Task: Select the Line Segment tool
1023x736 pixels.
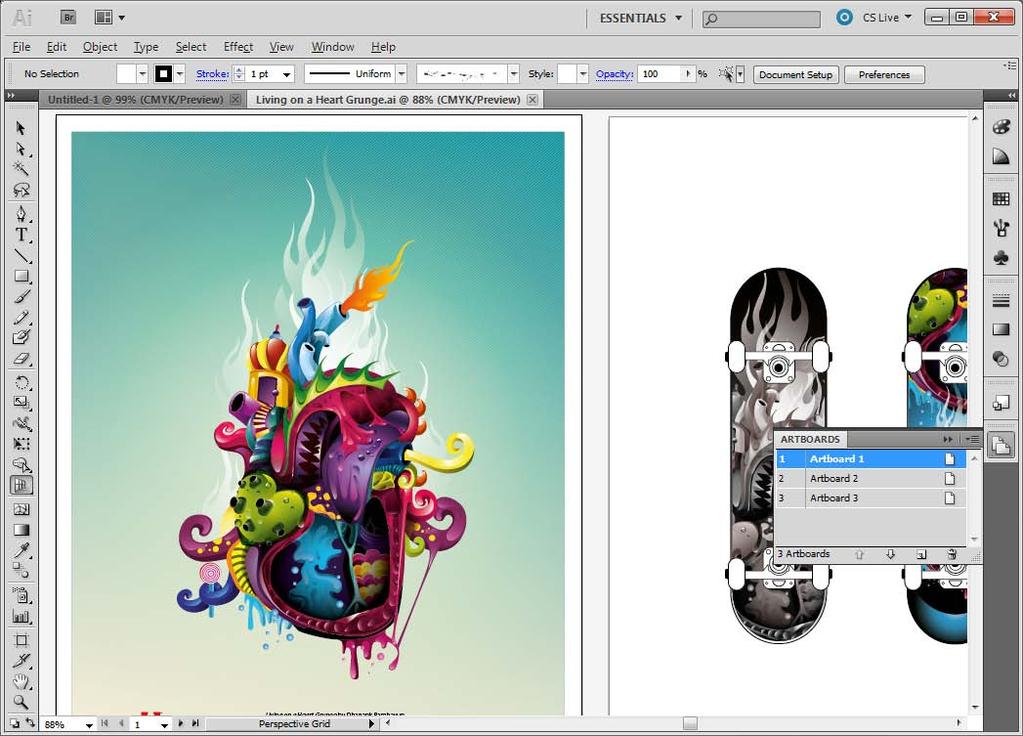Action: (21, 255)
